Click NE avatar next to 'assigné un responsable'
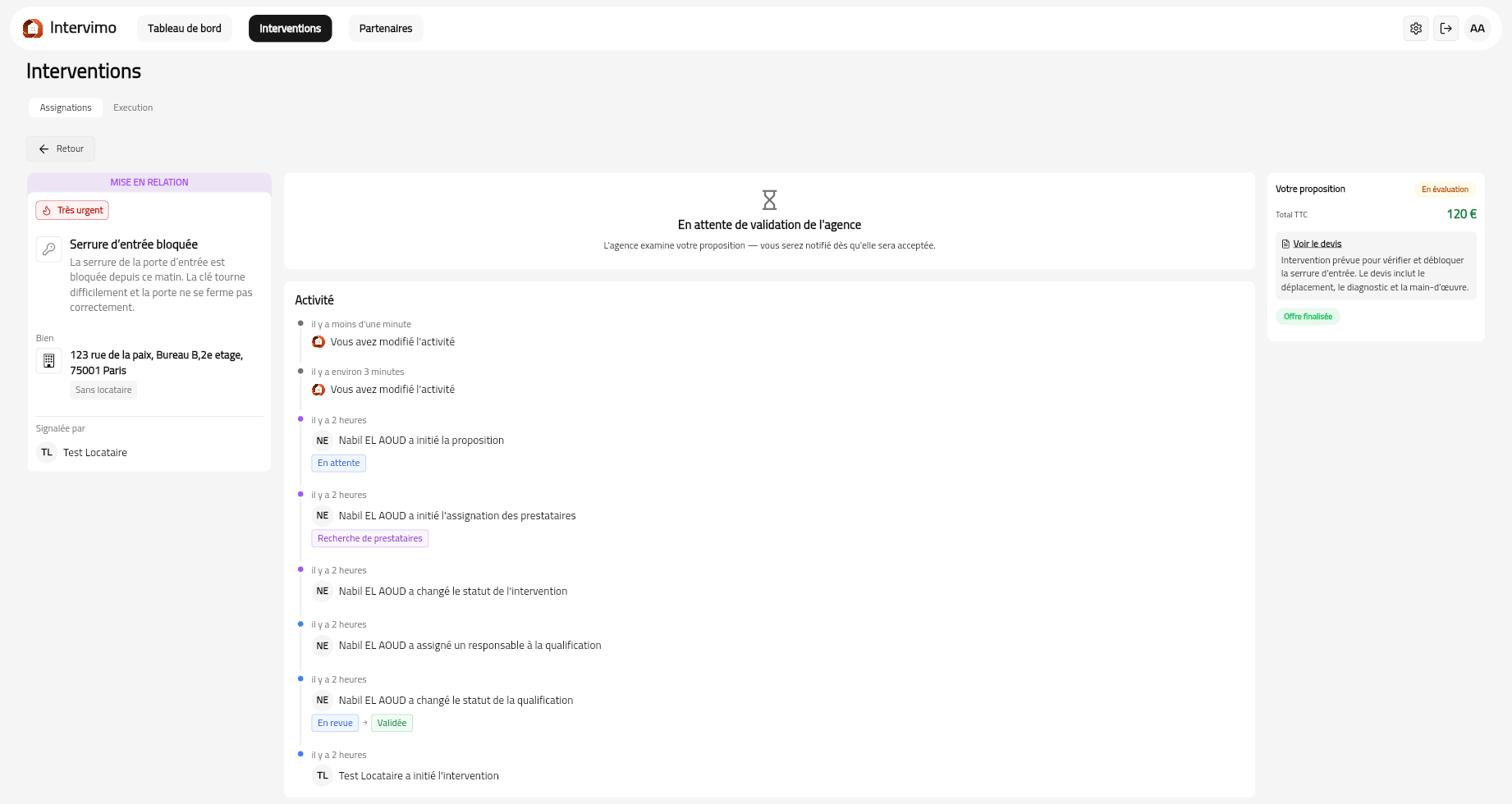Image resolution: width=1512 pixels, height=804 pixels. pos(323,646)
